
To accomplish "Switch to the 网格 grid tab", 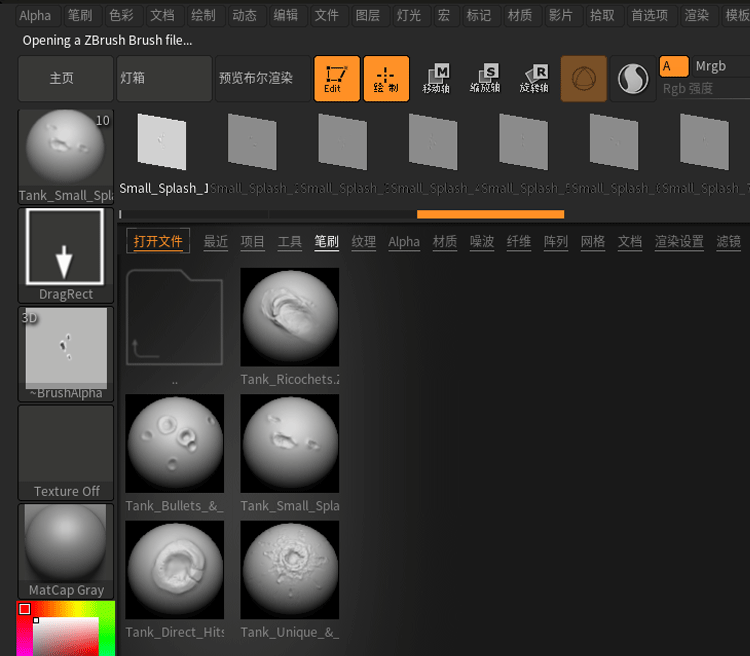I will pyautogui.click(x=593, y=242).
